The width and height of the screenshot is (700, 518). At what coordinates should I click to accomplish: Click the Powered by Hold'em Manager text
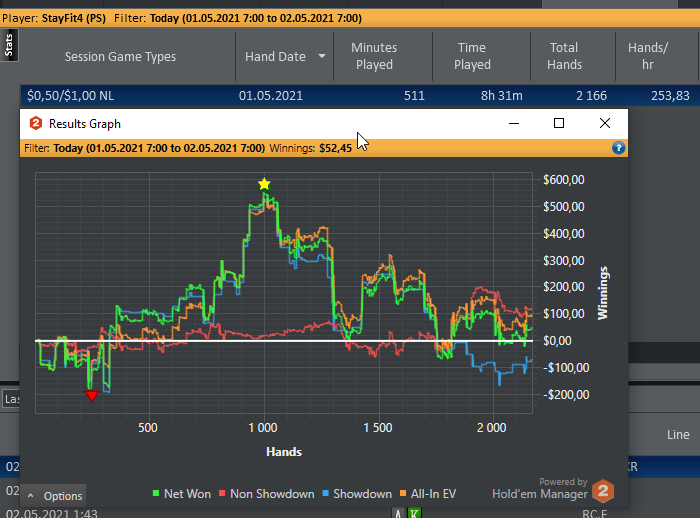tap(540, 489)
